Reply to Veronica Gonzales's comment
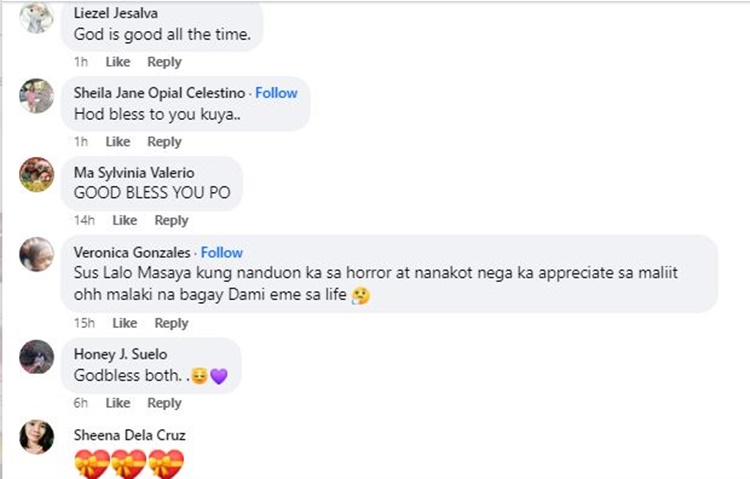750x479 pixels. pos(171,323)
